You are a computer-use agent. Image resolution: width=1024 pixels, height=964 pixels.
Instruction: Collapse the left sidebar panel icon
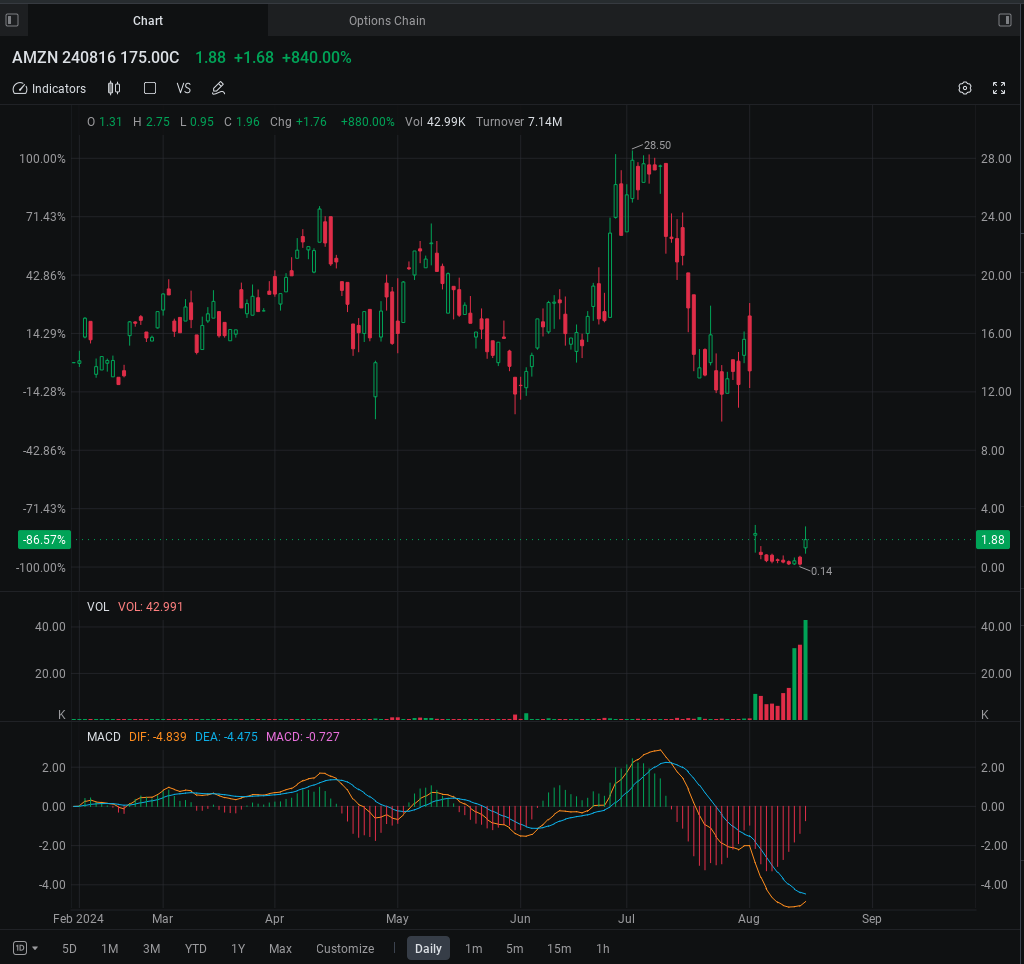12,20
